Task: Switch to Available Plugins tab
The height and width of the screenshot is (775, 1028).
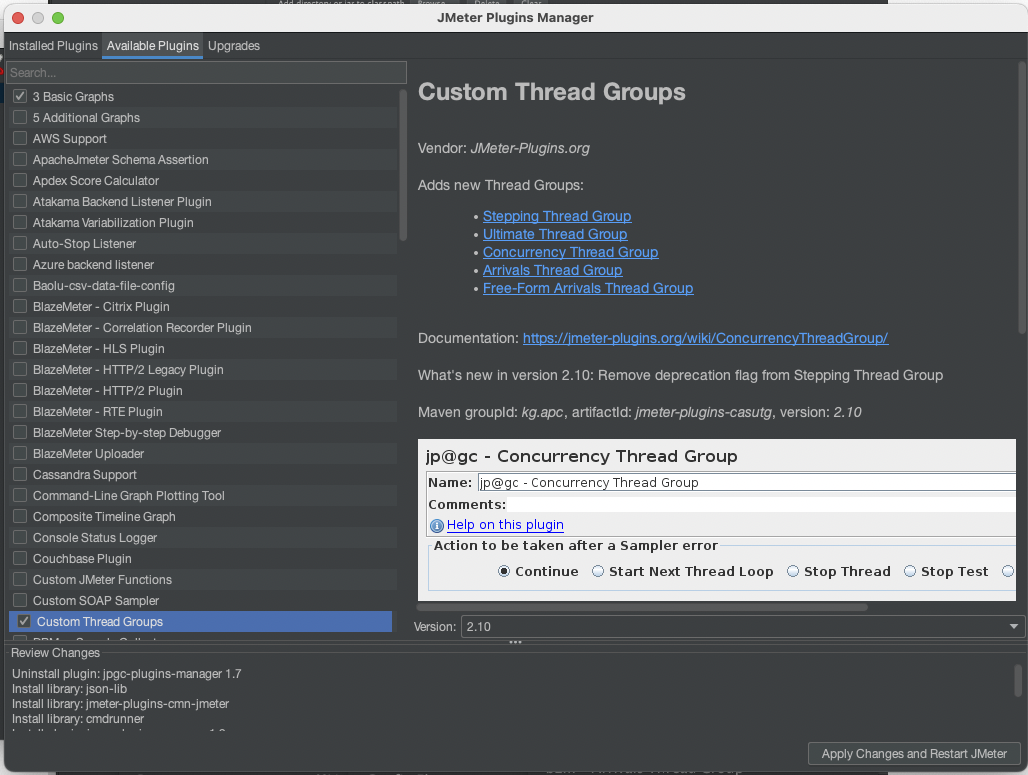Action: coord(152,46)
